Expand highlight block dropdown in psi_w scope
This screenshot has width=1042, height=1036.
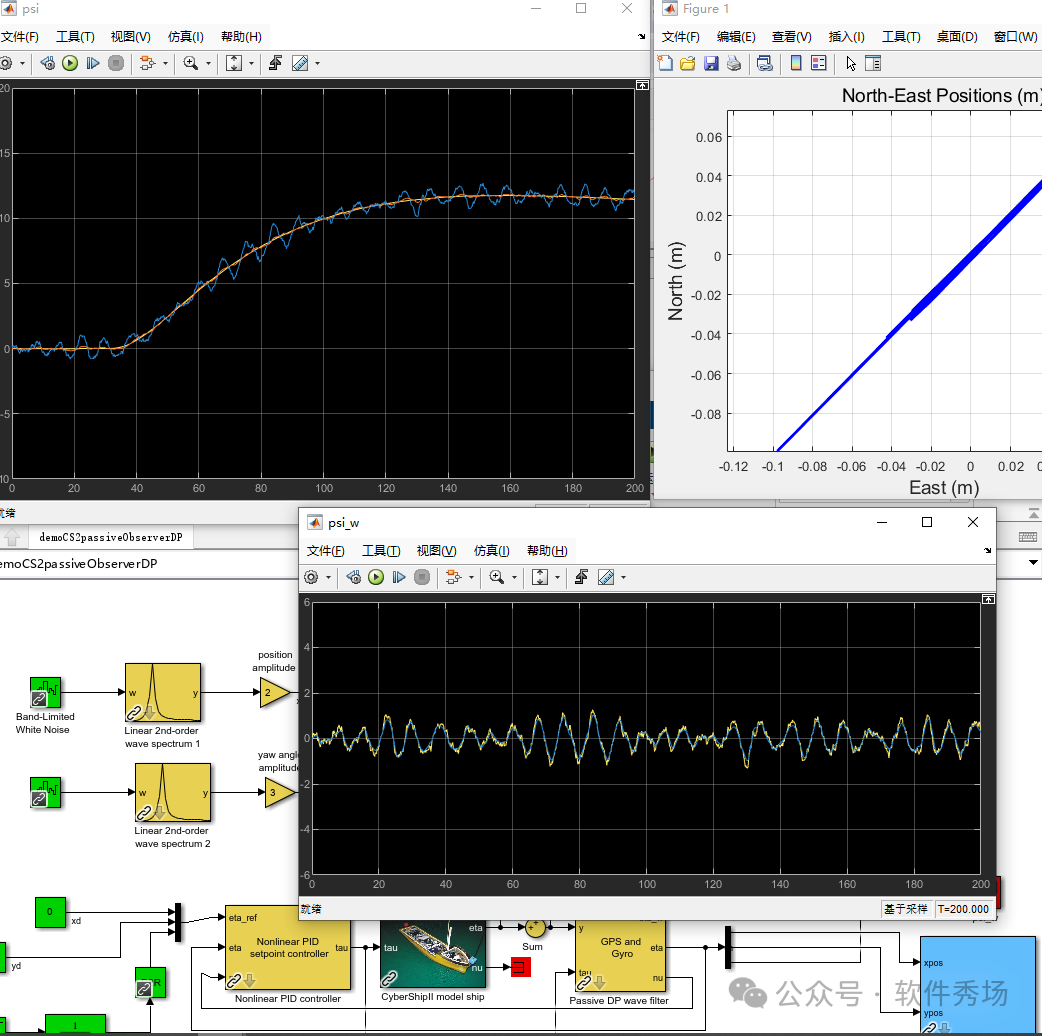pyautogui.click(x=471, y=577)
